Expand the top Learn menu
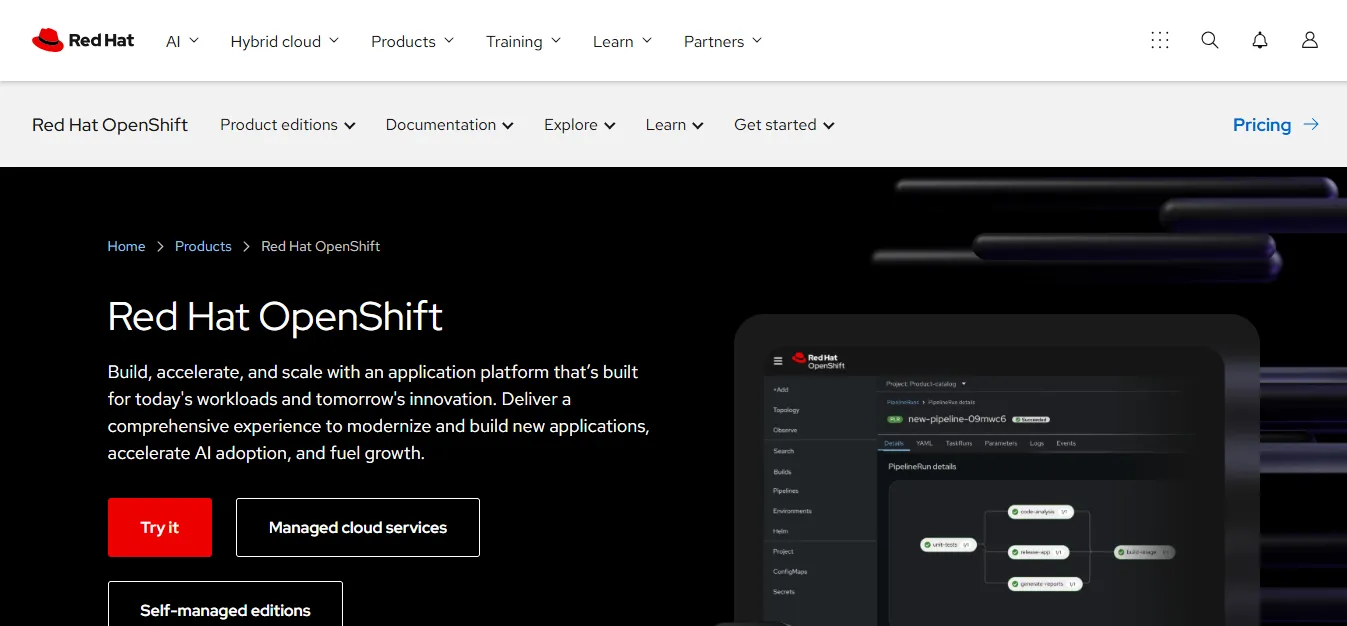Screen dimensions: 1347x626 pos(622,41)
